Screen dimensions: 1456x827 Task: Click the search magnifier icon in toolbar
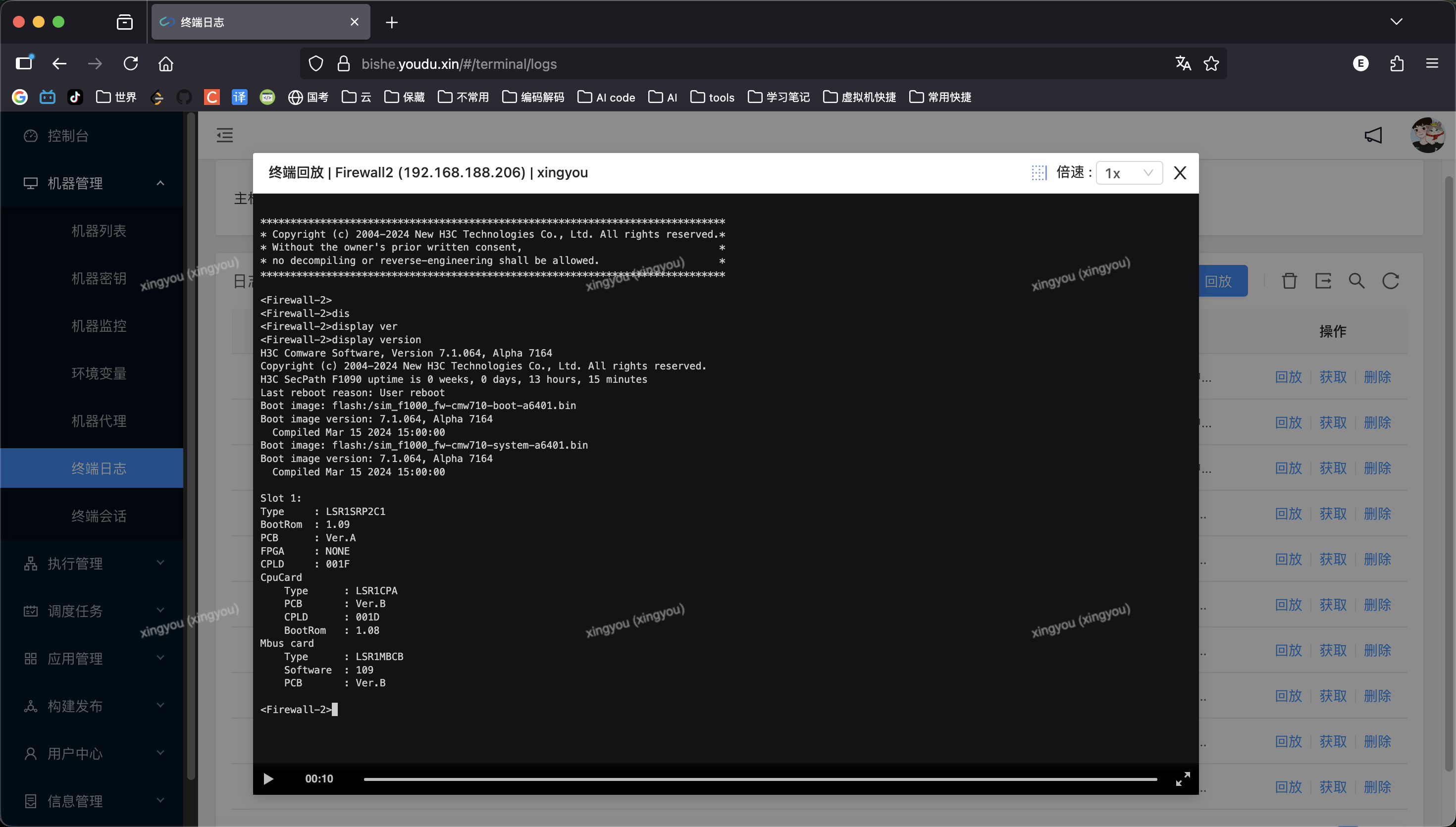click(x=1356, y=281)
